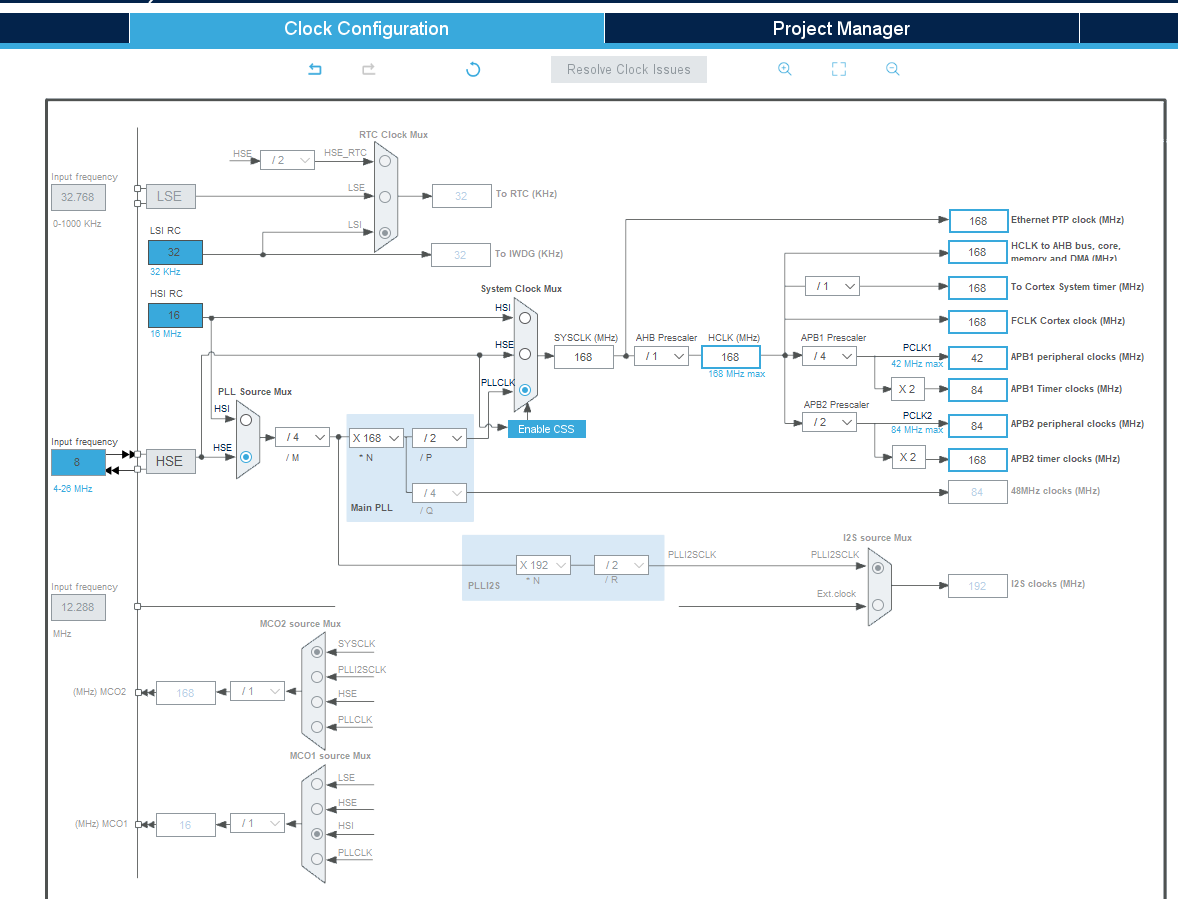Click FCLK Cortex clock value box
Image resolution: width=1178 pixels, height=899 pixels.
[977, 321]
